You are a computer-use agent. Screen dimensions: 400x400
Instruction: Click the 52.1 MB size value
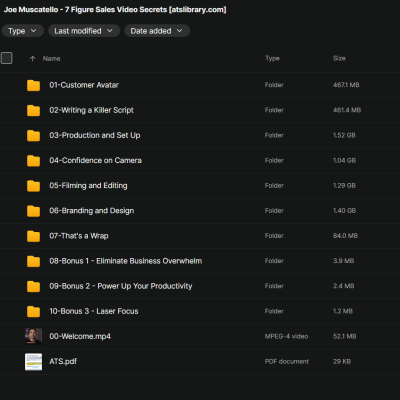tap(344, 336)
